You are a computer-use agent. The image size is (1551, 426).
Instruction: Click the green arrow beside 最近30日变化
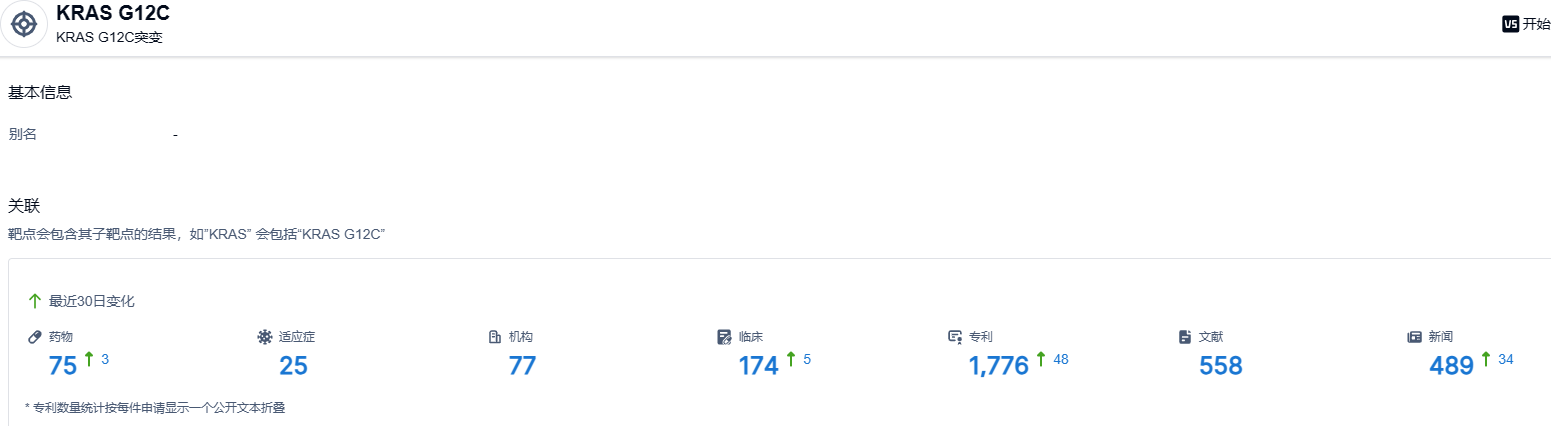click(x=35, y=301)
